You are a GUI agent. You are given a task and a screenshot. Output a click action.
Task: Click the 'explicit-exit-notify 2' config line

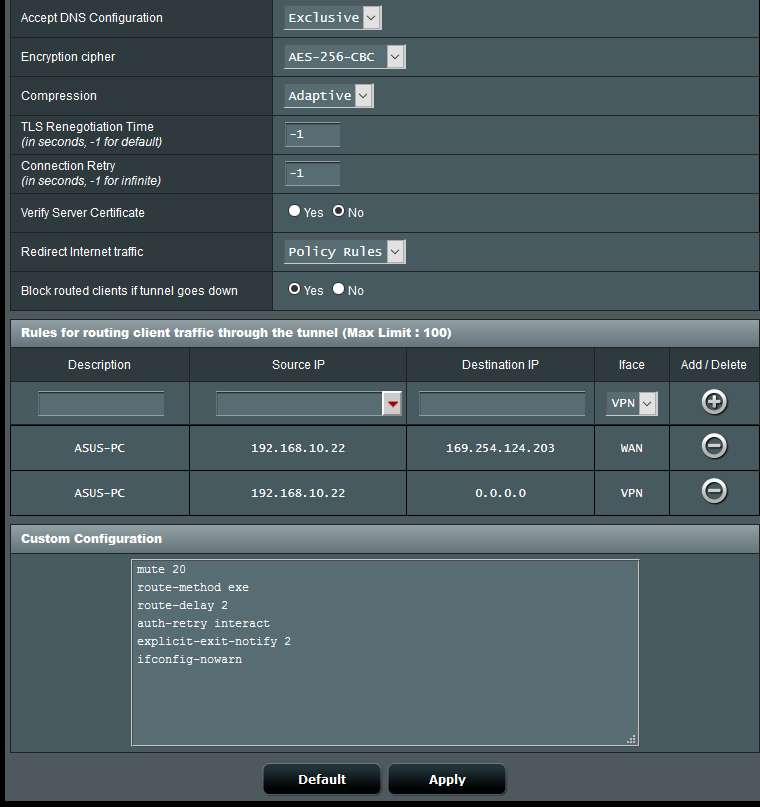(x=214, y=641)
